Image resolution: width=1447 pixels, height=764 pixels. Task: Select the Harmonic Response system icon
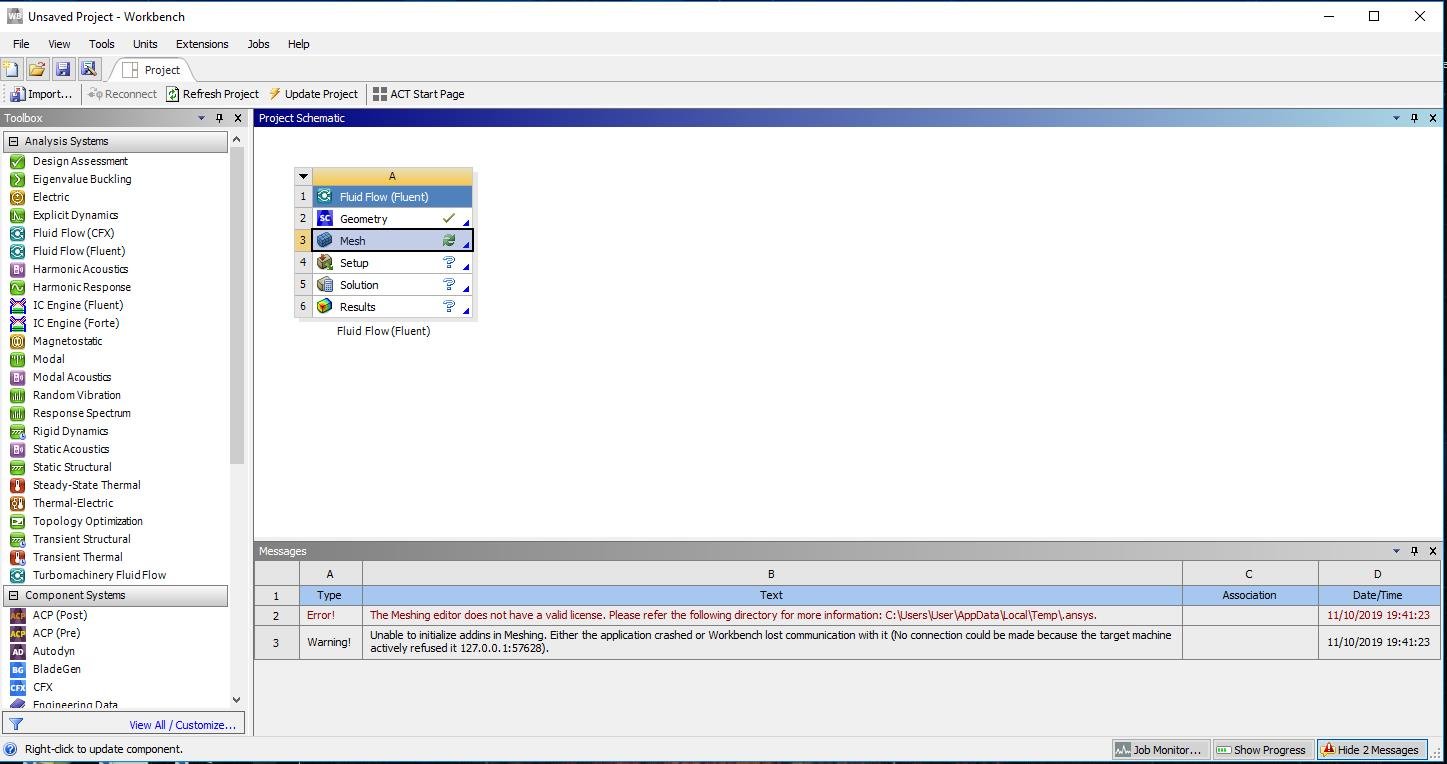tap(17, 287)
